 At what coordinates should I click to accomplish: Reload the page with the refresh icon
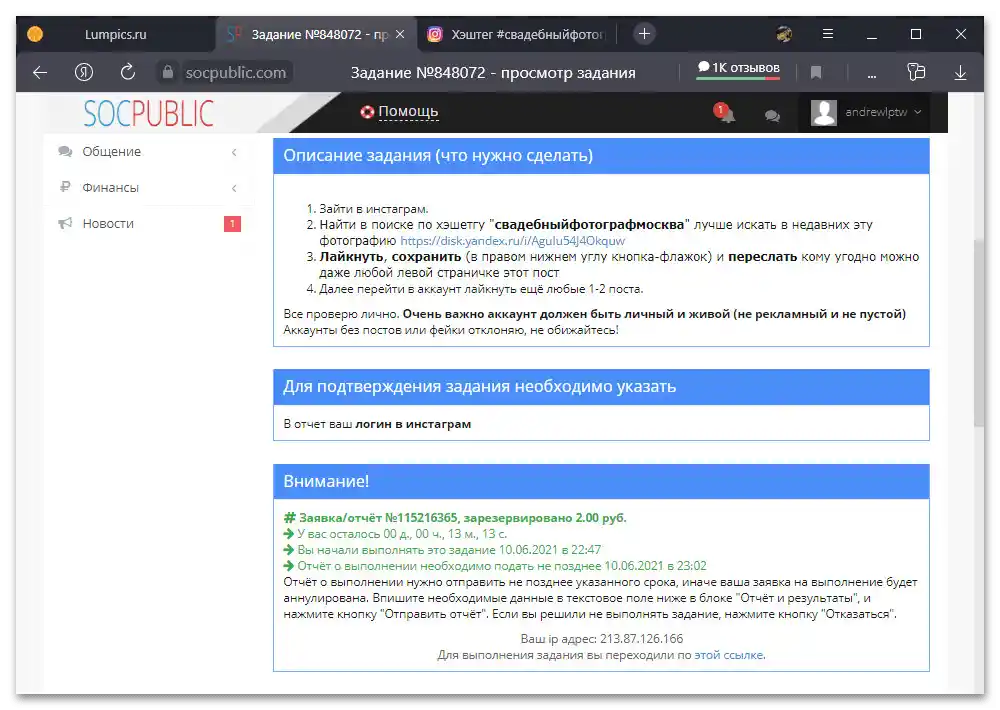(x=128, y=72)
